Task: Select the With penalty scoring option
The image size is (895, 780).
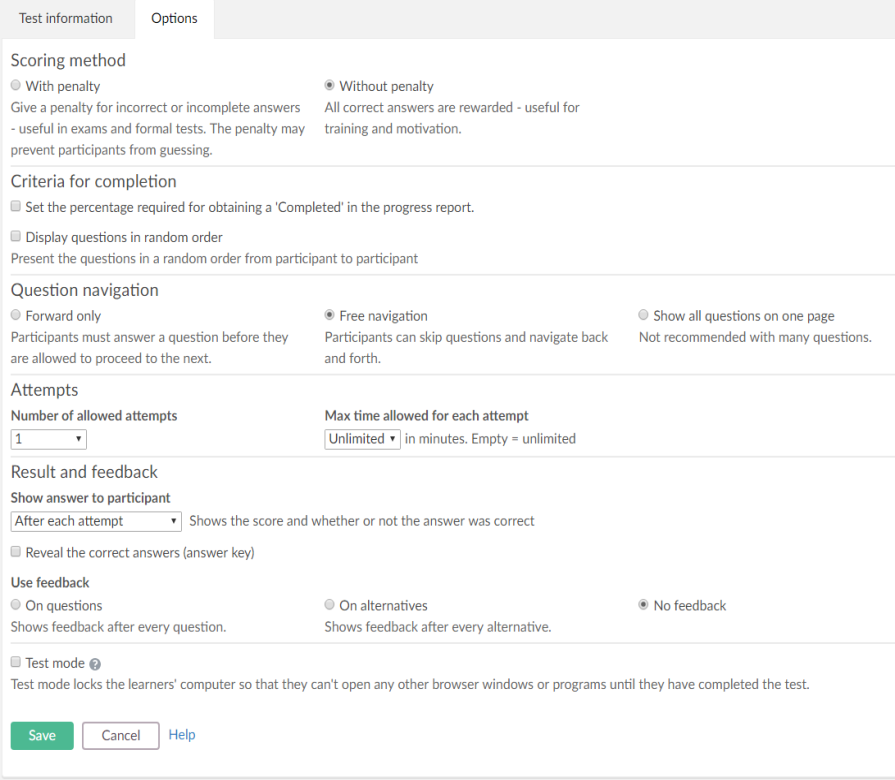Action: click(x=16, y=85)
